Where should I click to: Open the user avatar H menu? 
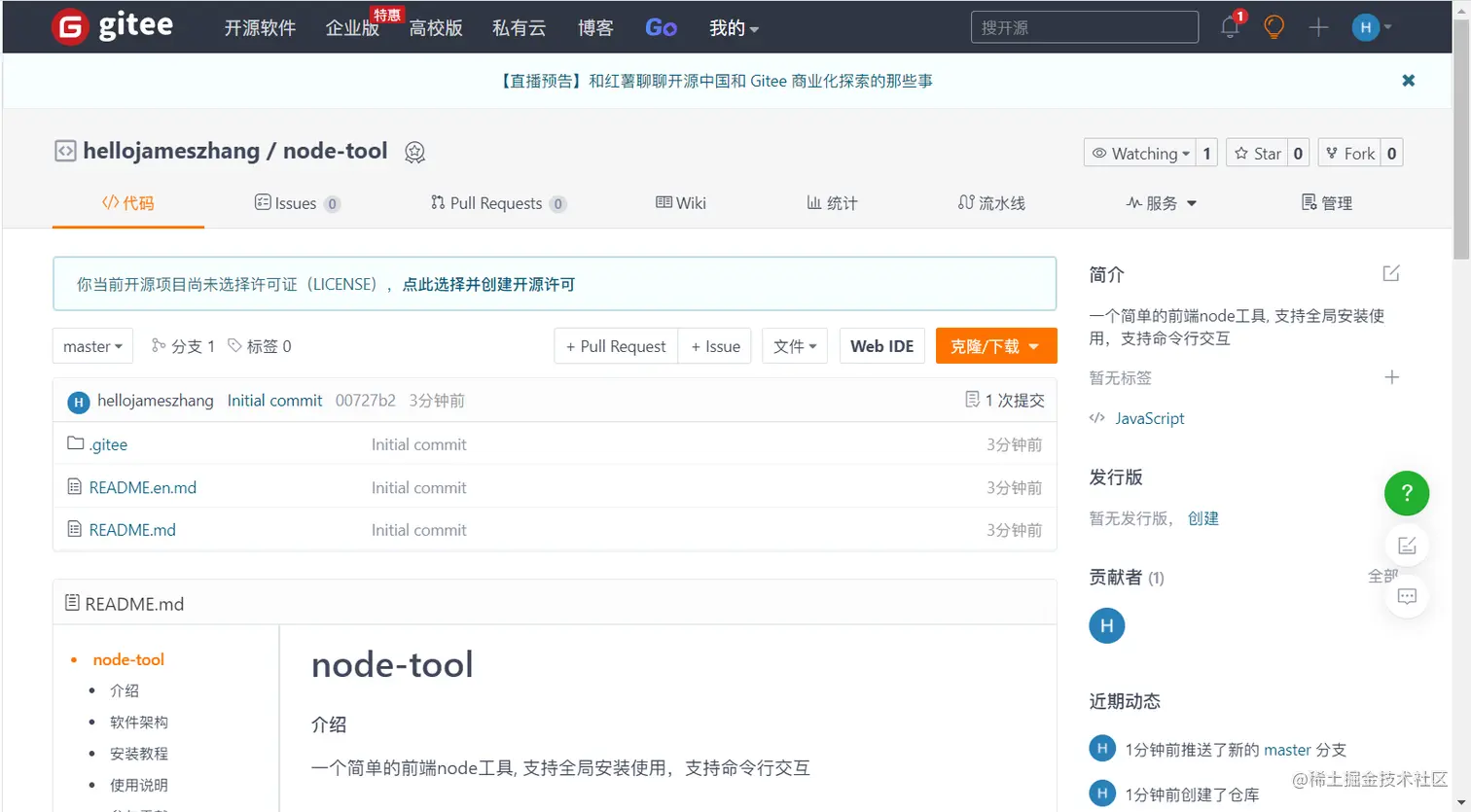click(x=1372, y=27)
